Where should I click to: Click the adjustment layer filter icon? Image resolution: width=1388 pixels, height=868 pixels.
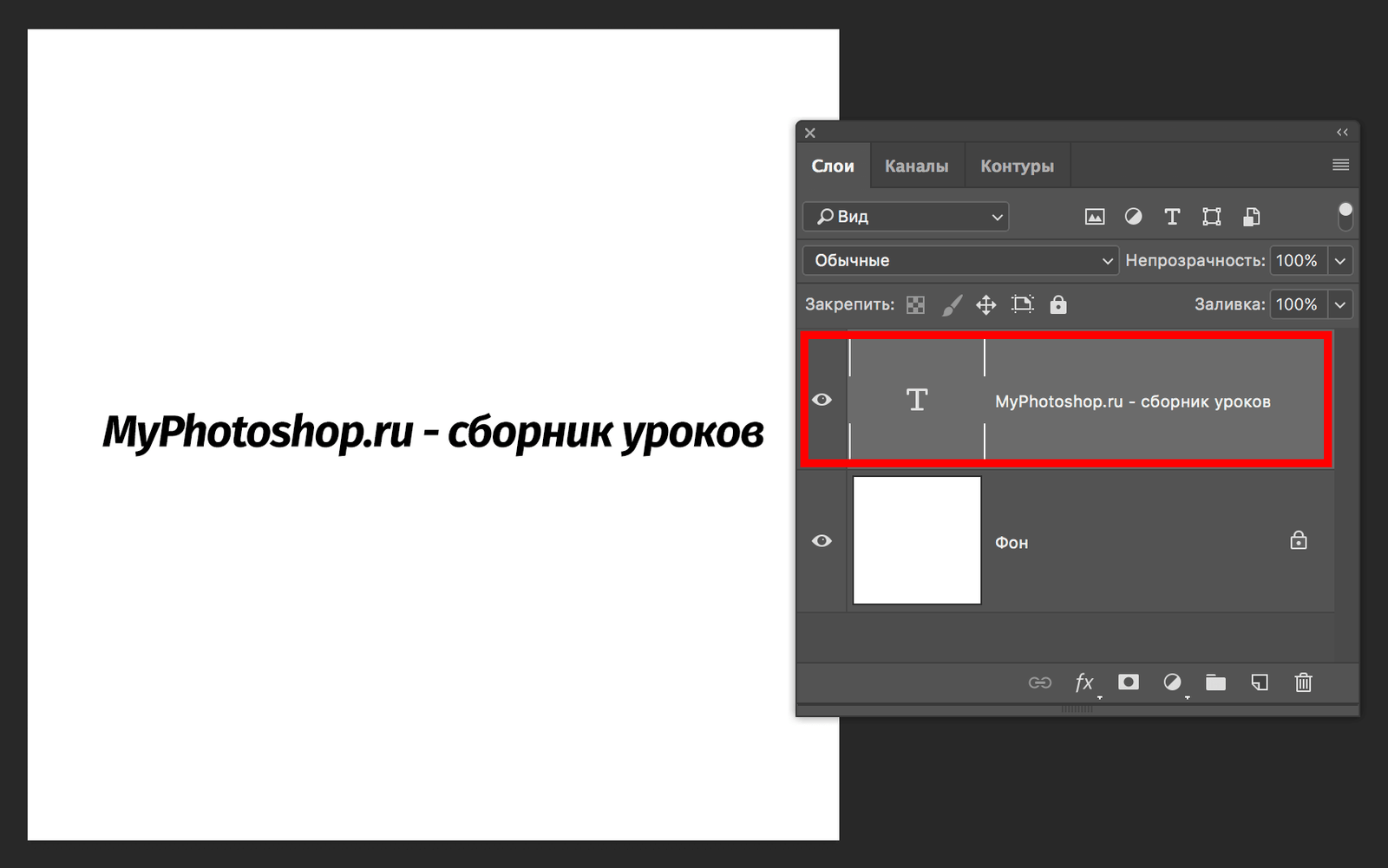coord(1133,217)
